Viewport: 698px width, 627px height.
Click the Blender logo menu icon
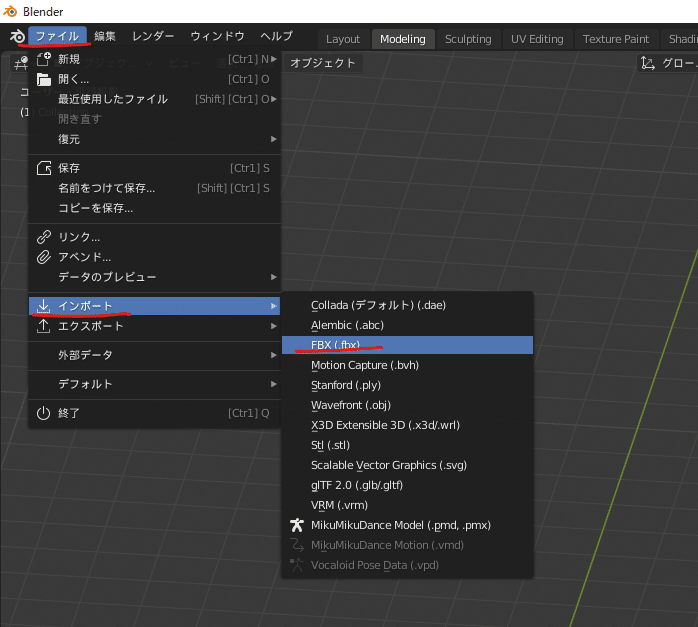click(x=17, y=36)
